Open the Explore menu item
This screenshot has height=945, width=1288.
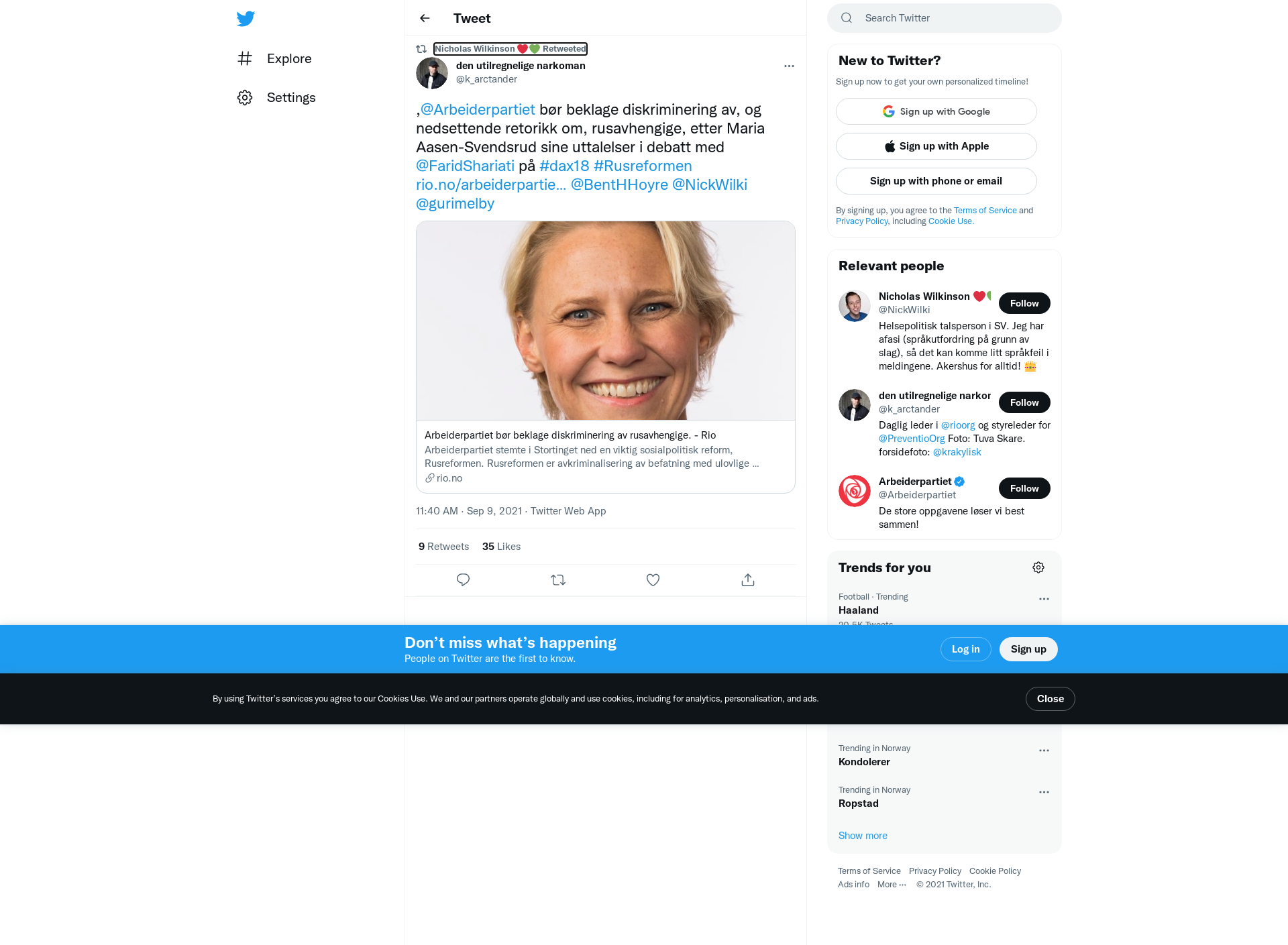point(274,58)
